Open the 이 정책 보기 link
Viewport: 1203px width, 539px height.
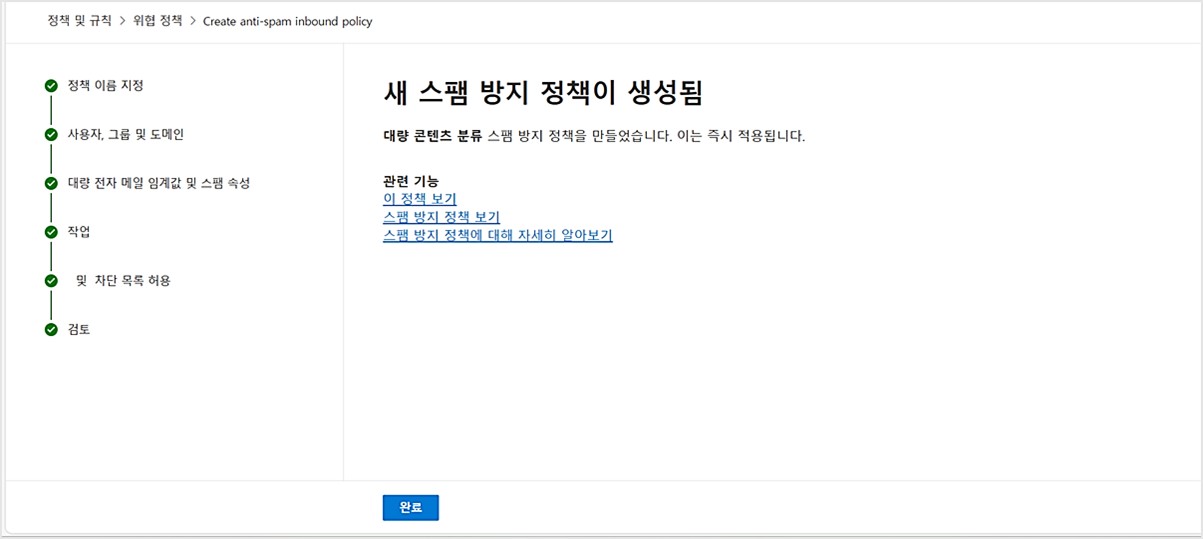tap(419, 199)
